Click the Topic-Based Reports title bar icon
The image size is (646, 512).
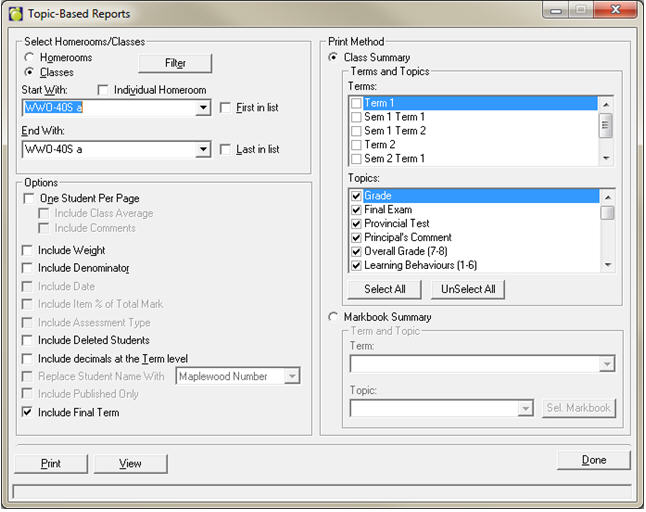15,14
